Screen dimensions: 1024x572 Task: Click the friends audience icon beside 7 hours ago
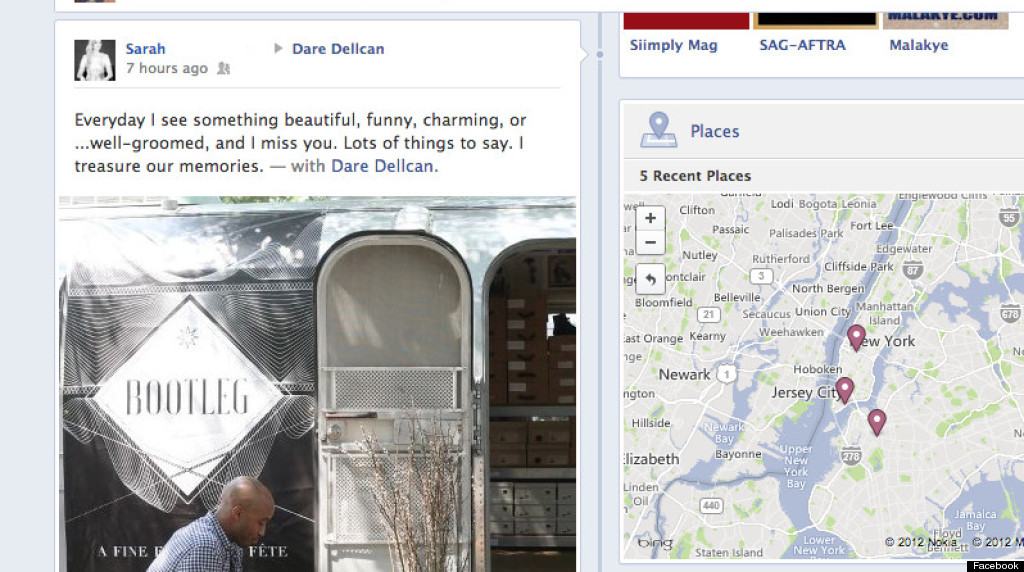point(223,68)
